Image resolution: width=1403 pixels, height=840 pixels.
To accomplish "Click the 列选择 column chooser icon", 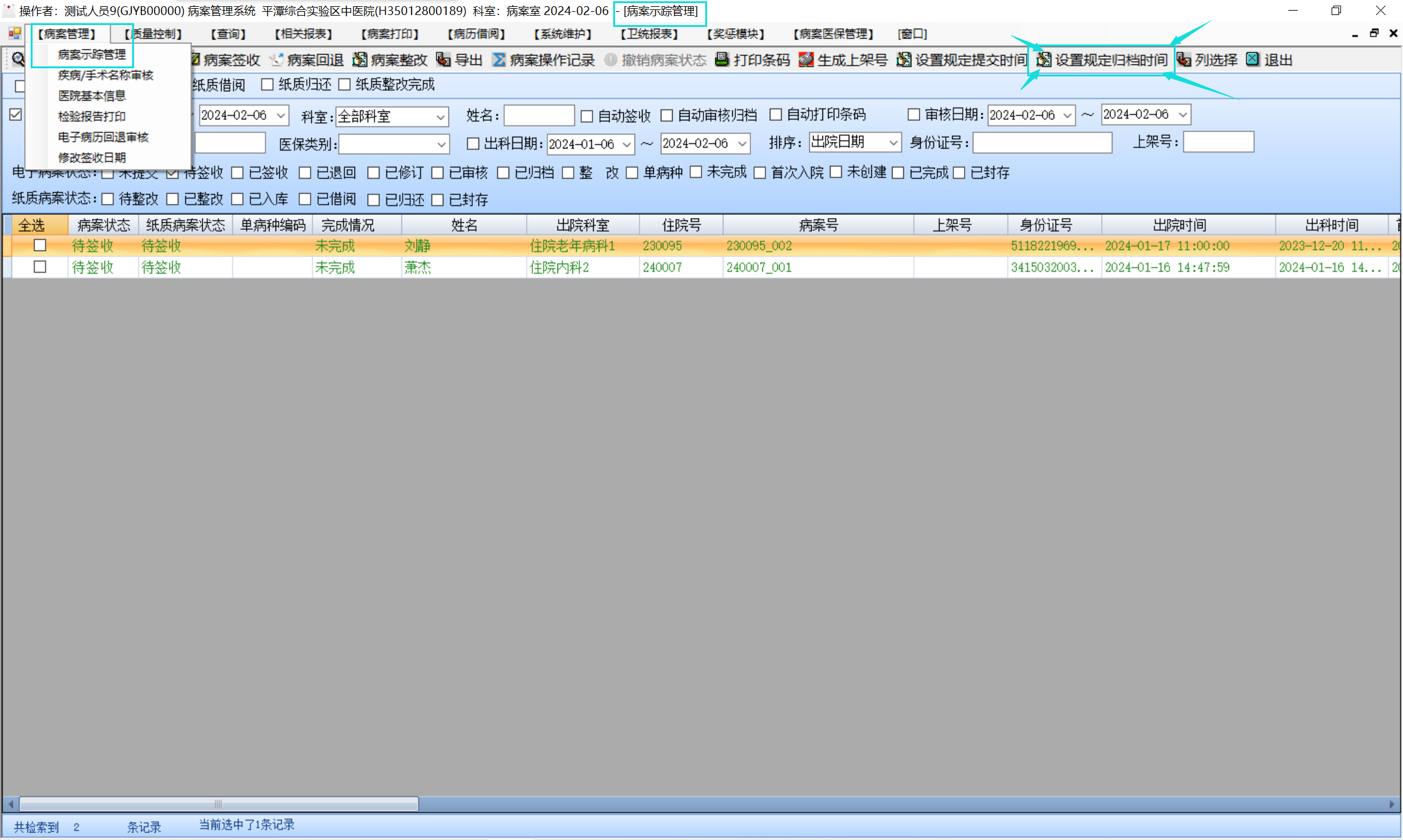I will click(1184, 60).
